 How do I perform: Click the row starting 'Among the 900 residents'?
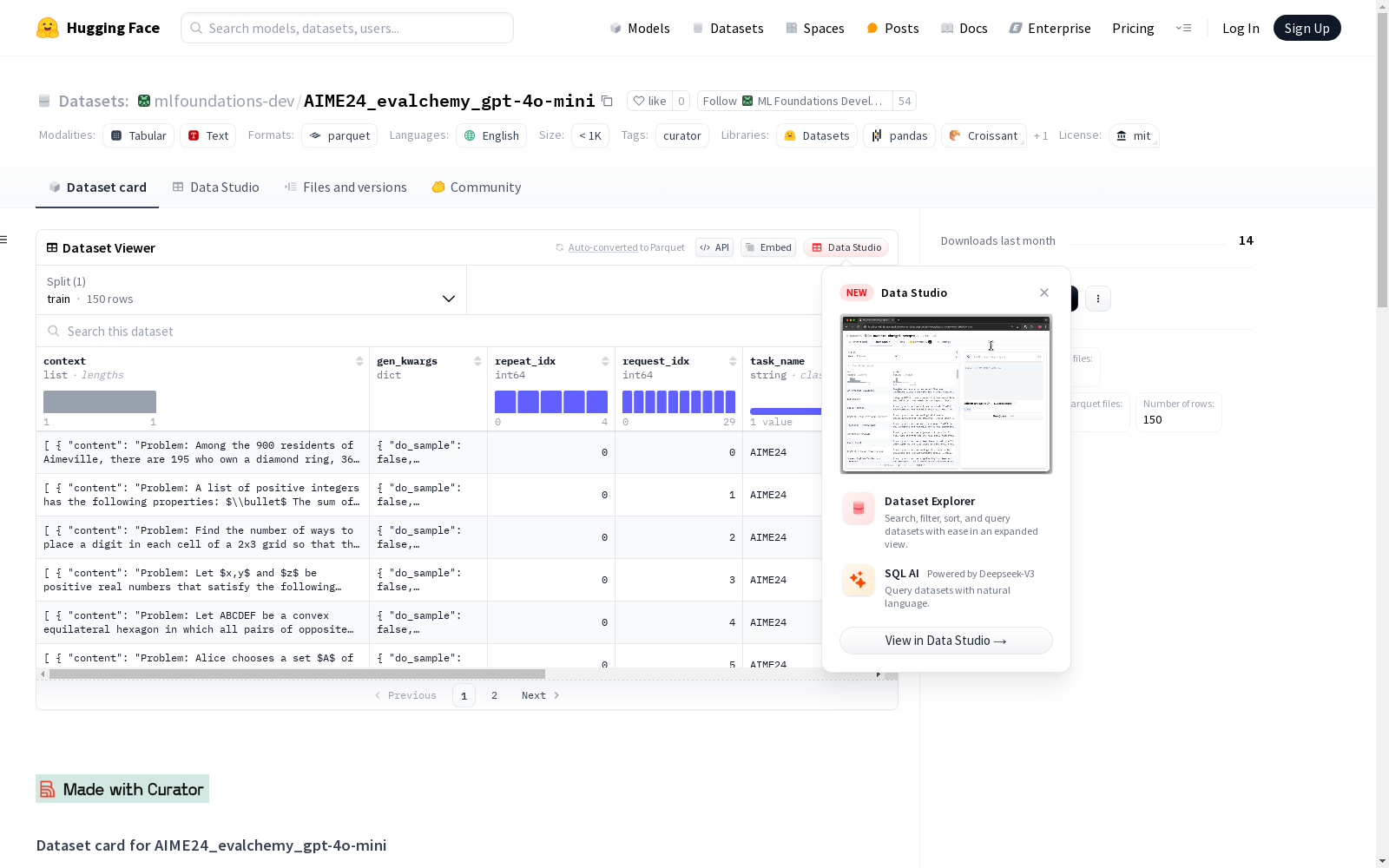click(429, 452)
